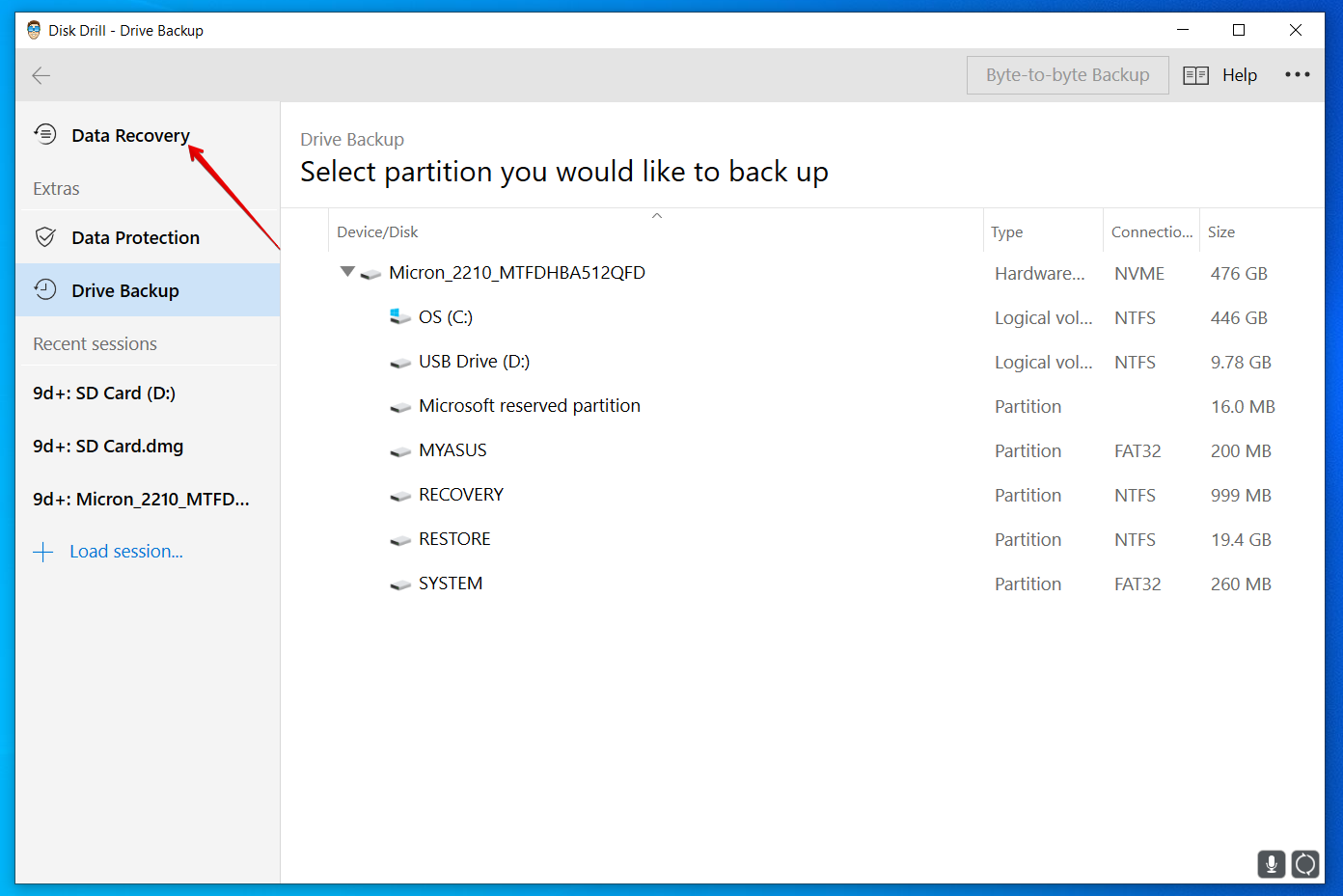Click the 476 GB size value
This screenshot has height=896, width=1343.
[1239, 274]
